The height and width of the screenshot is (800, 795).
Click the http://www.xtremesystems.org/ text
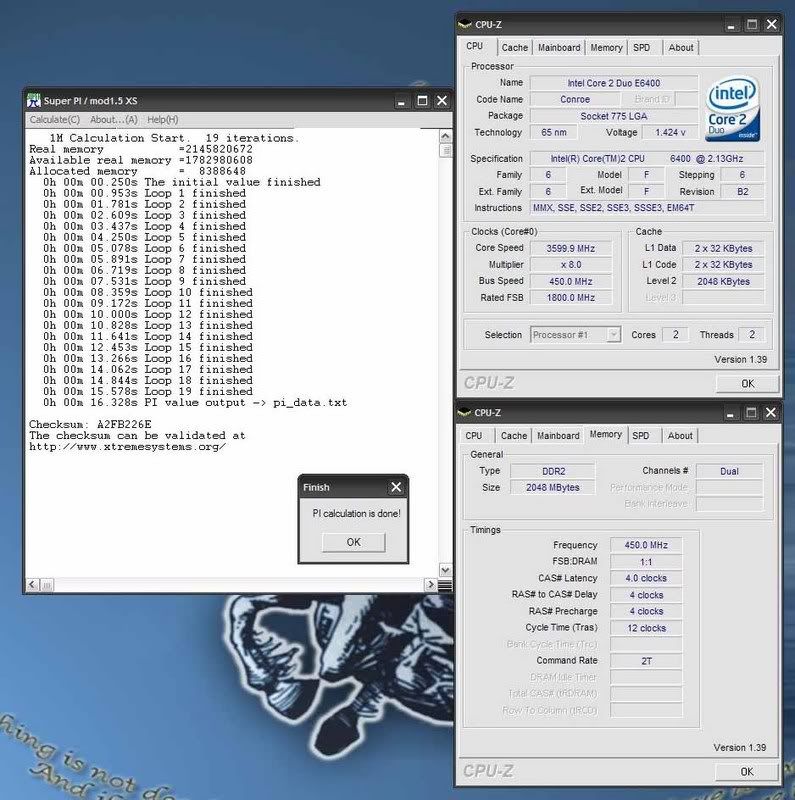128,447
